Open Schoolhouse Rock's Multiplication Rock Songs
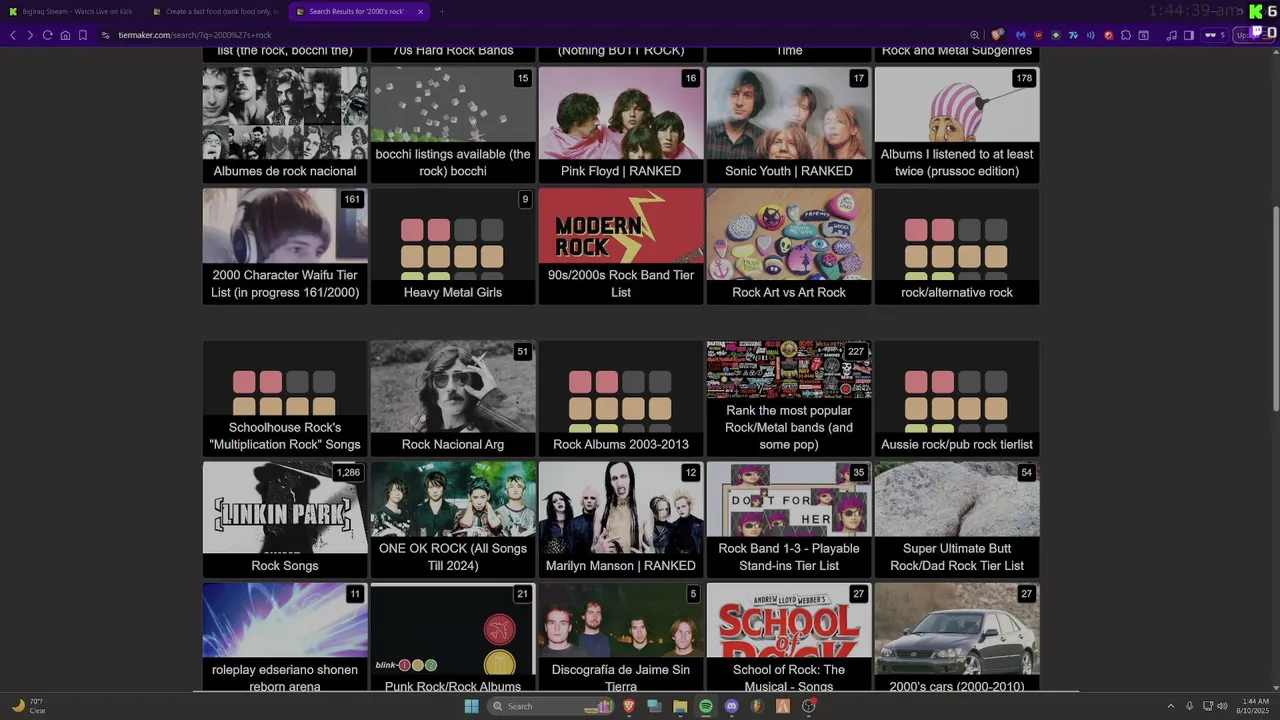 coord(285,398)
